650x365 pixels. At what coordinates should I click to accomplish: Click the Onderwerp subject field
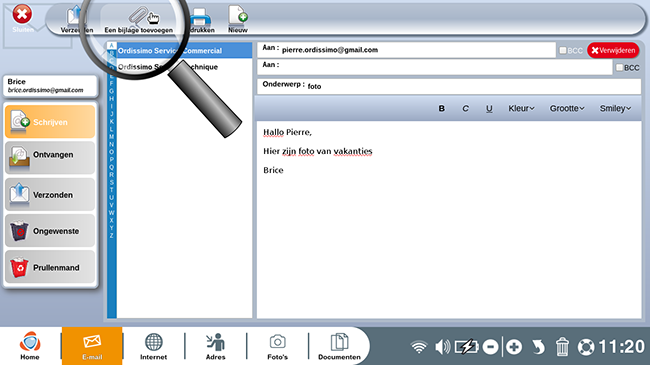click(x=449, y=86)
